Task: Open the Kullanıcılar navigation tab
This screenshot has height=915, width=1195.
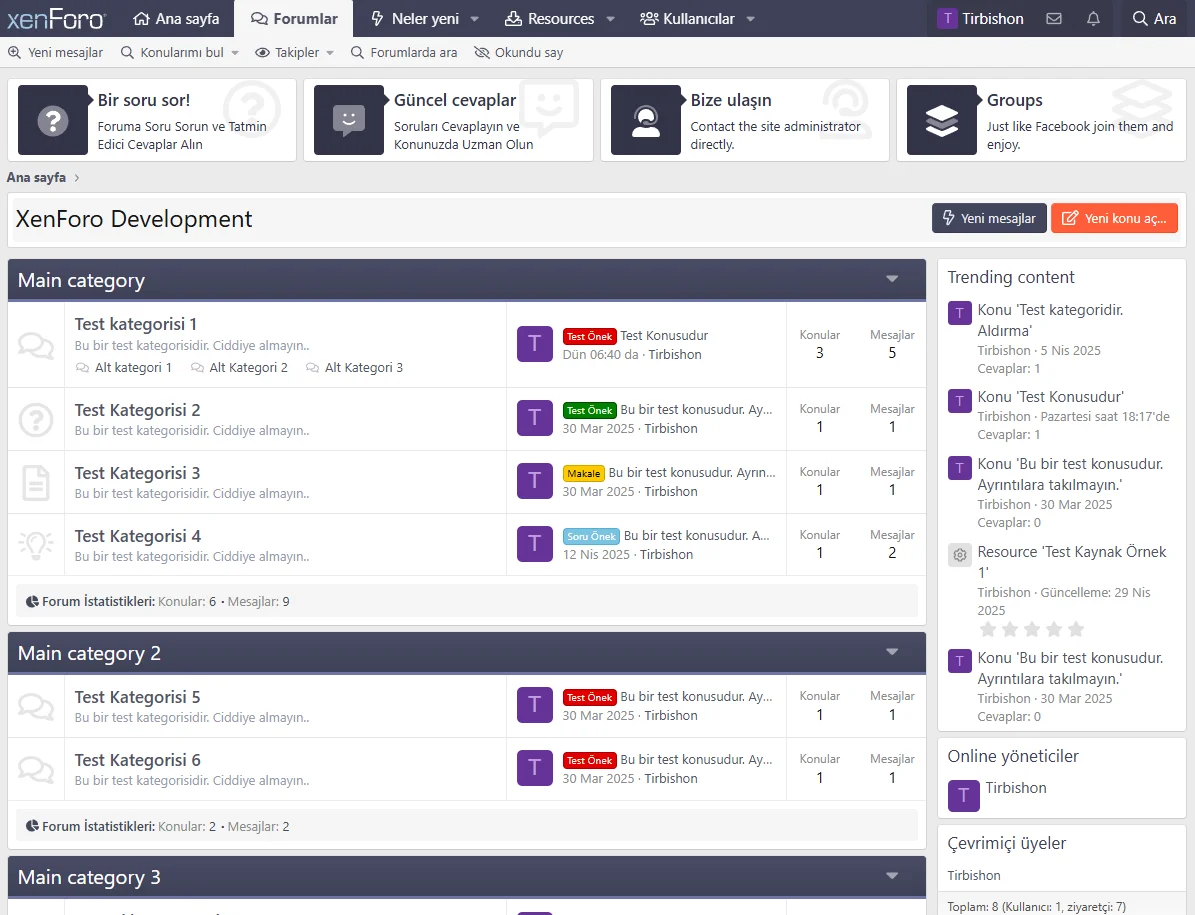Action: pos(687,19)
